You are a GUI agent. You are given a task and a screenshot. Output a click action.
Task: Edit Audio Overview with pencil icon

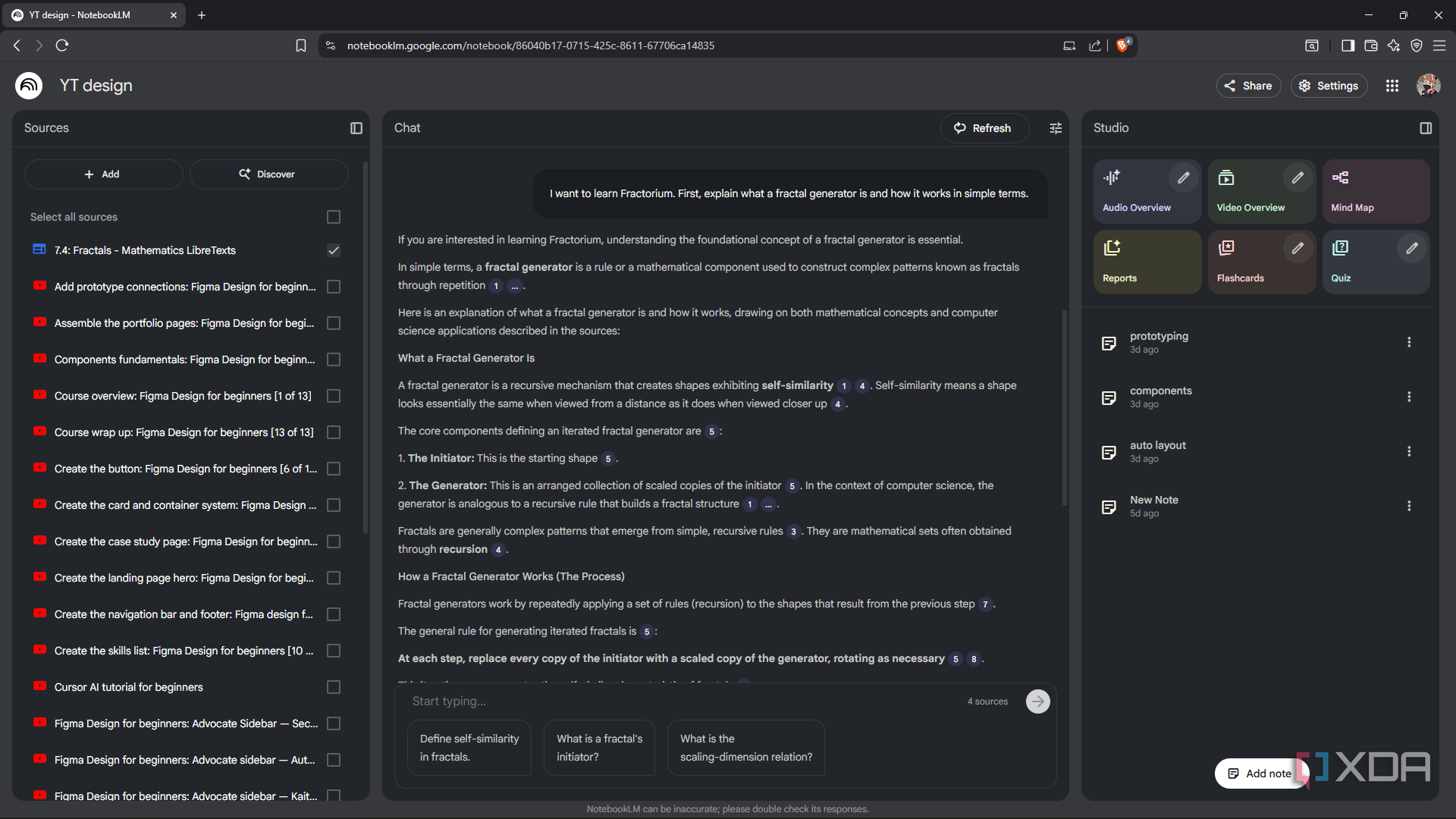coord(1183,178)
